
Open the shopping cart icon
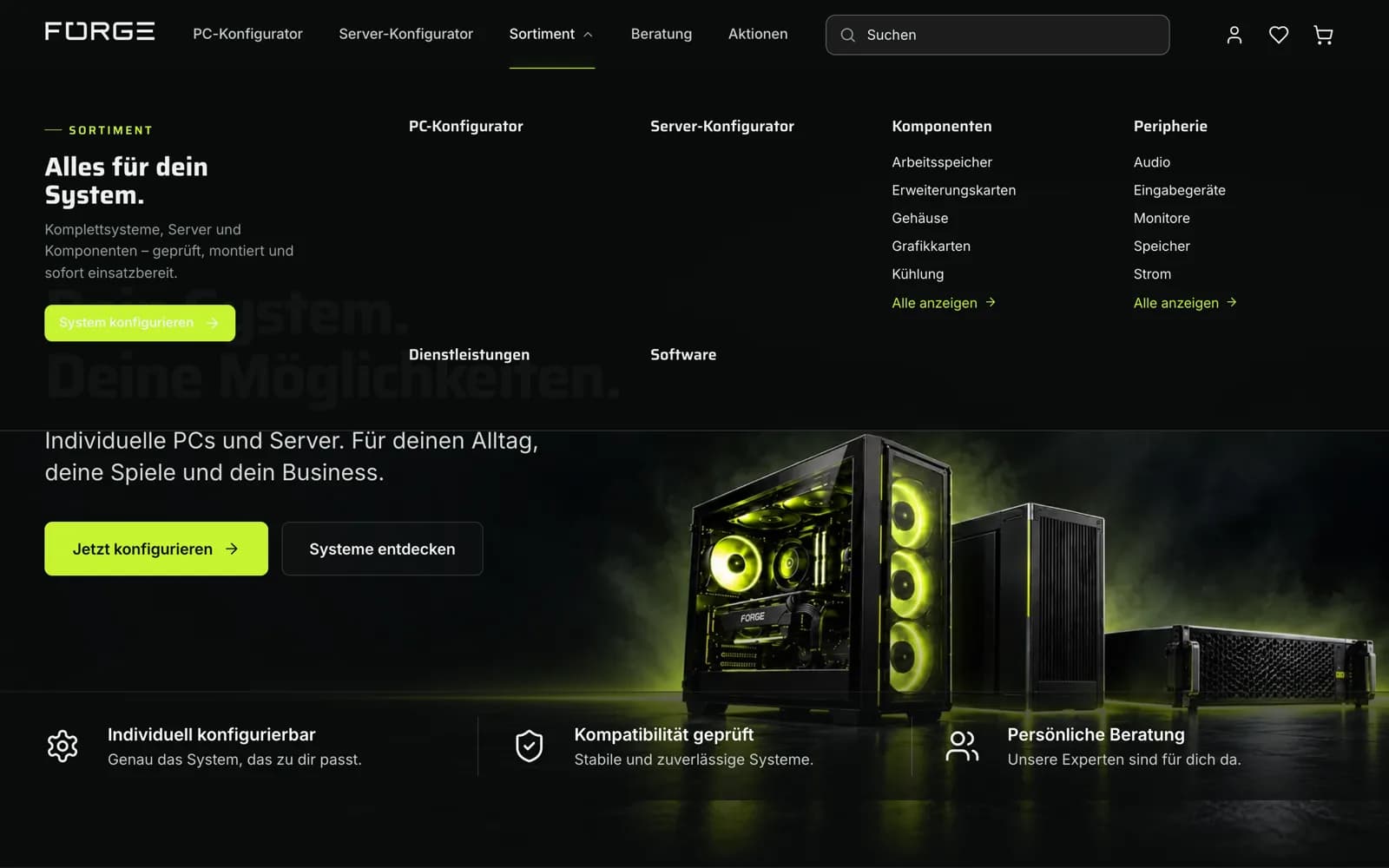[x=1323, y=35]
